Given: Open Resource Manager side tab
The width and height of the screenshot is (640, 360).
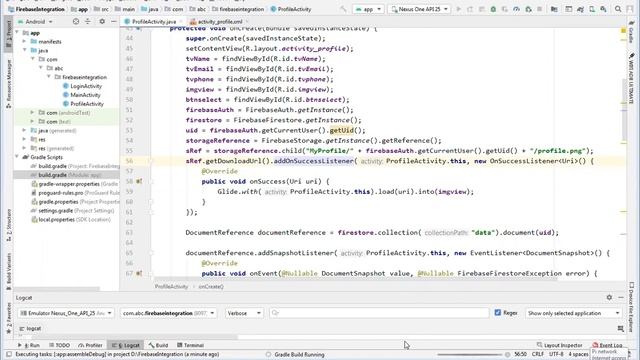Looking at the screenshot, I should 8,84.
